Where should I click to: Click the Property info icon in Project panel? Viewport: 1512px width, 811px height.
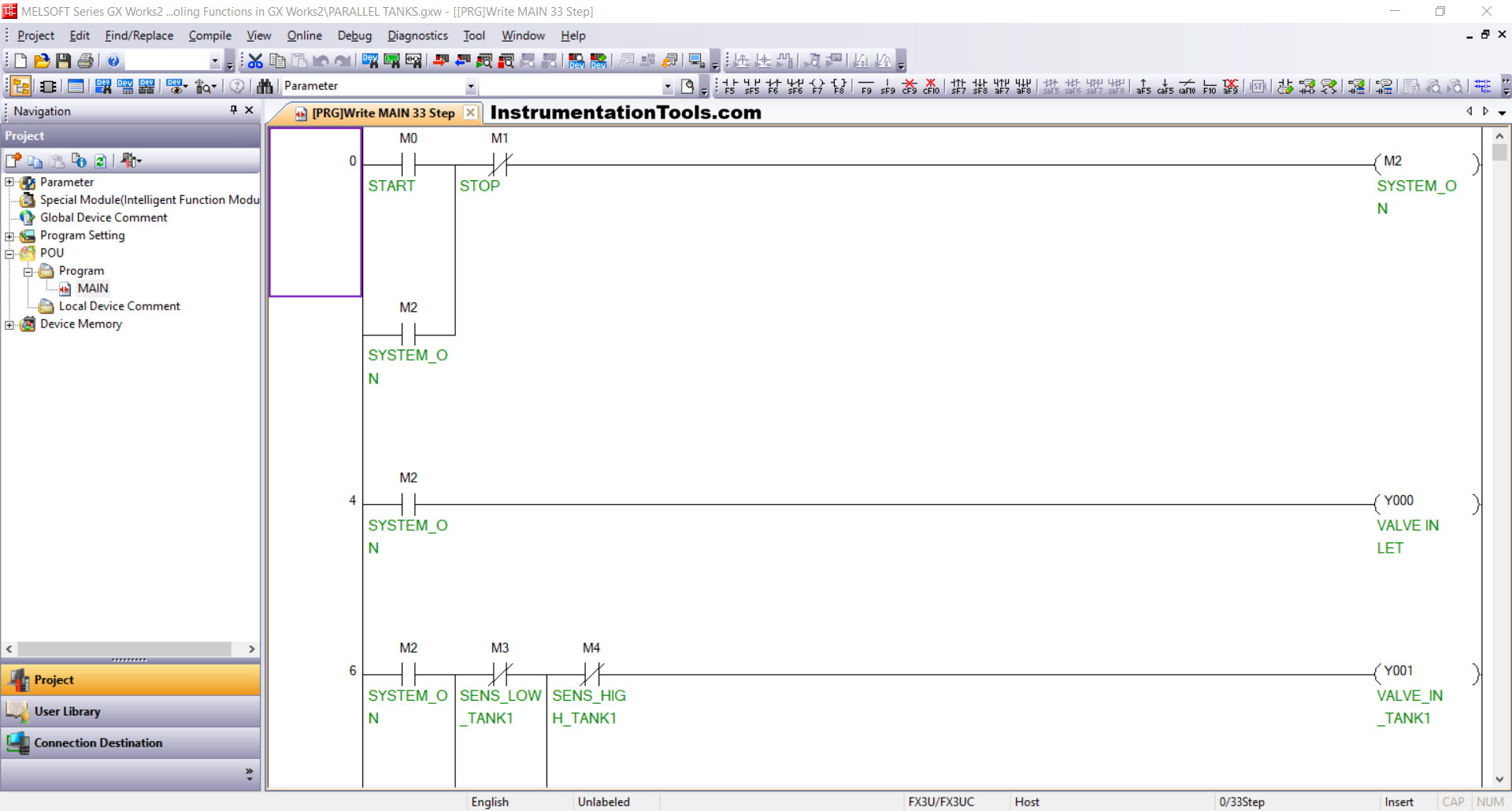pos(79,161)
